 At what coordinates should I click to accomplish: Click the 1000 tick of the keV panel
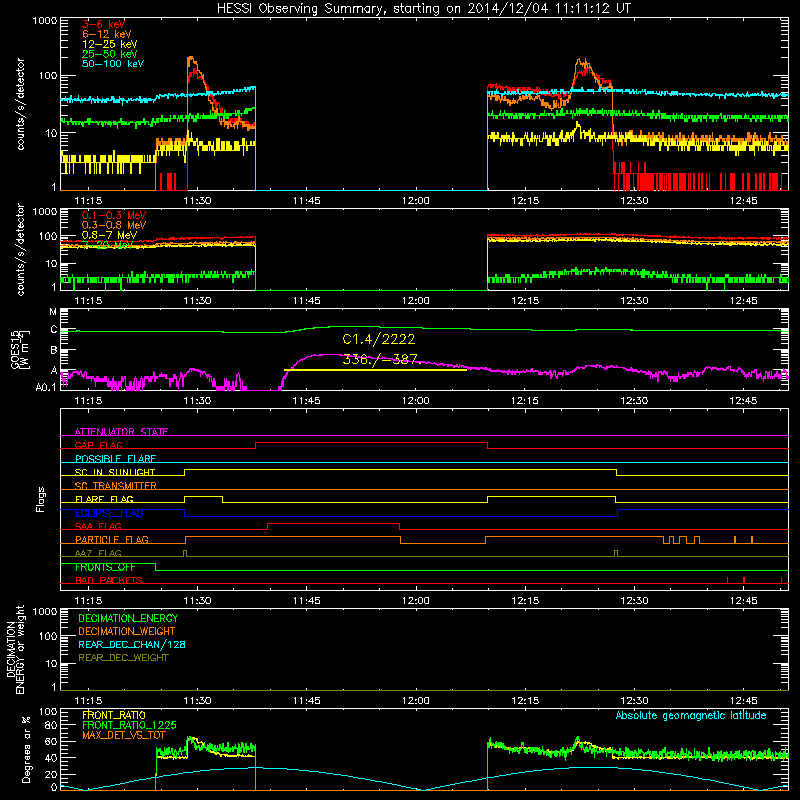(44, 21)
